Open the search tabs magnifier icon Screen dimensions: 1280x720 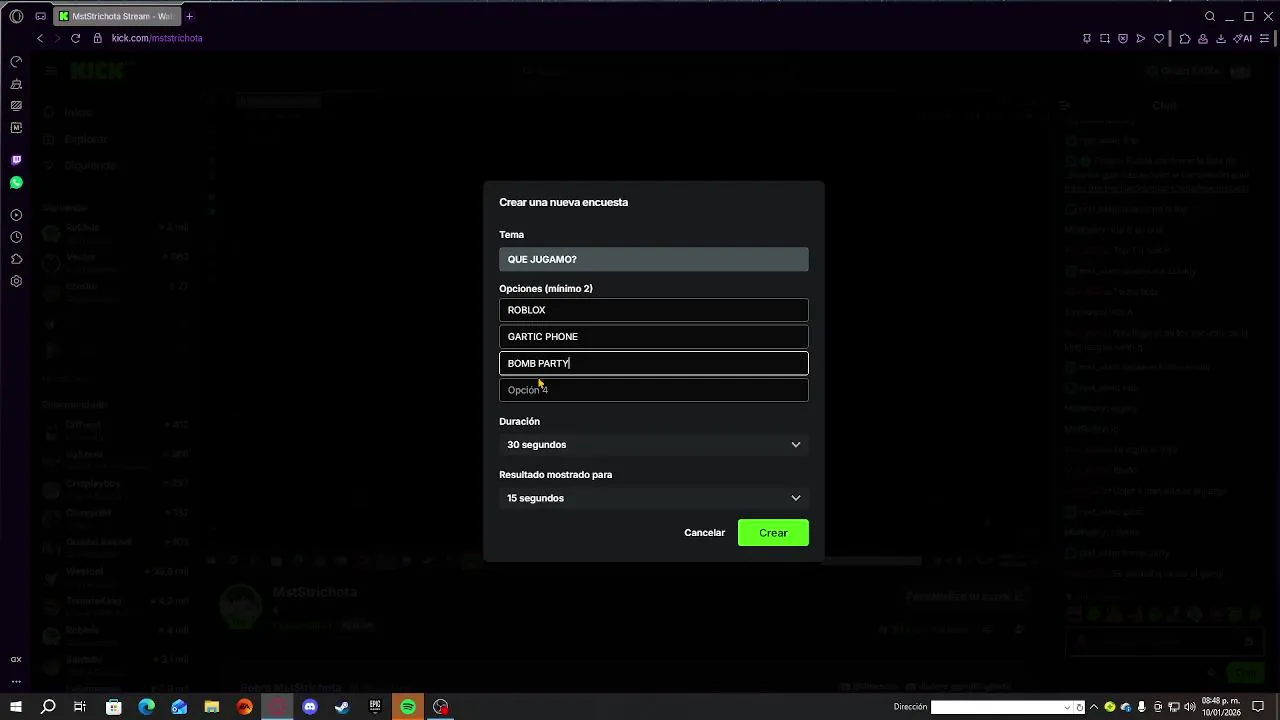pos(1210,16)
